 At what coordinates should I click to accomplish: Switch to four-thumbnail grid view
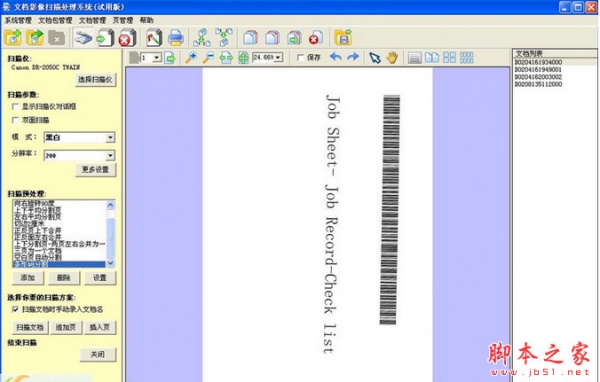click(449, 58)
